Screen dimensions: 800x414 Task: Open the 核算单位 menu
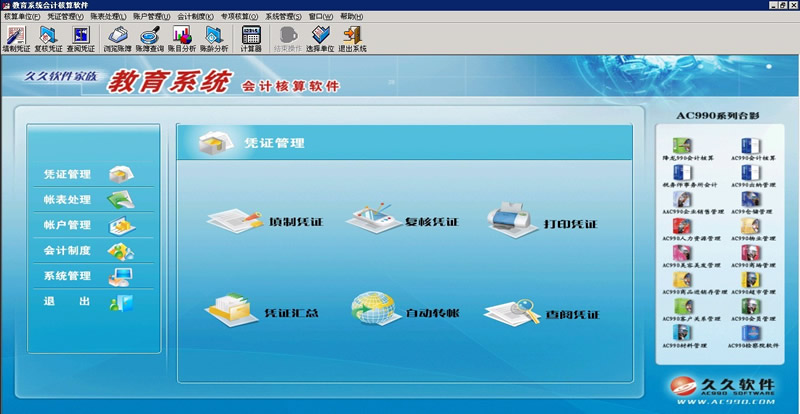(x=22, y=17)
